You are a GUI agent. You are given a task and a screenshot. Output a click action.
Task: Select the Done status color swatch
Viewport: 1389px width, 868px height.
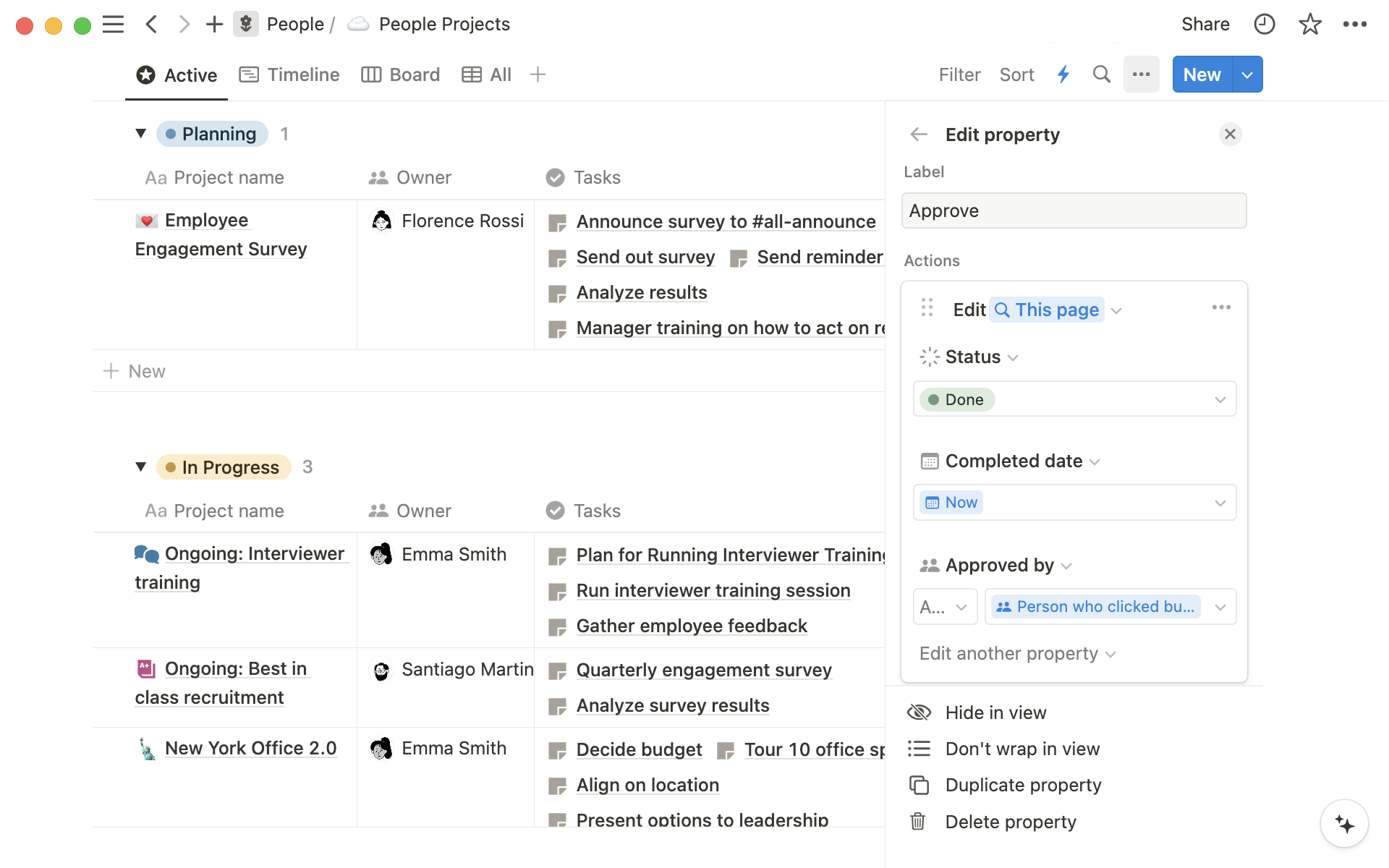pos(935,399)
